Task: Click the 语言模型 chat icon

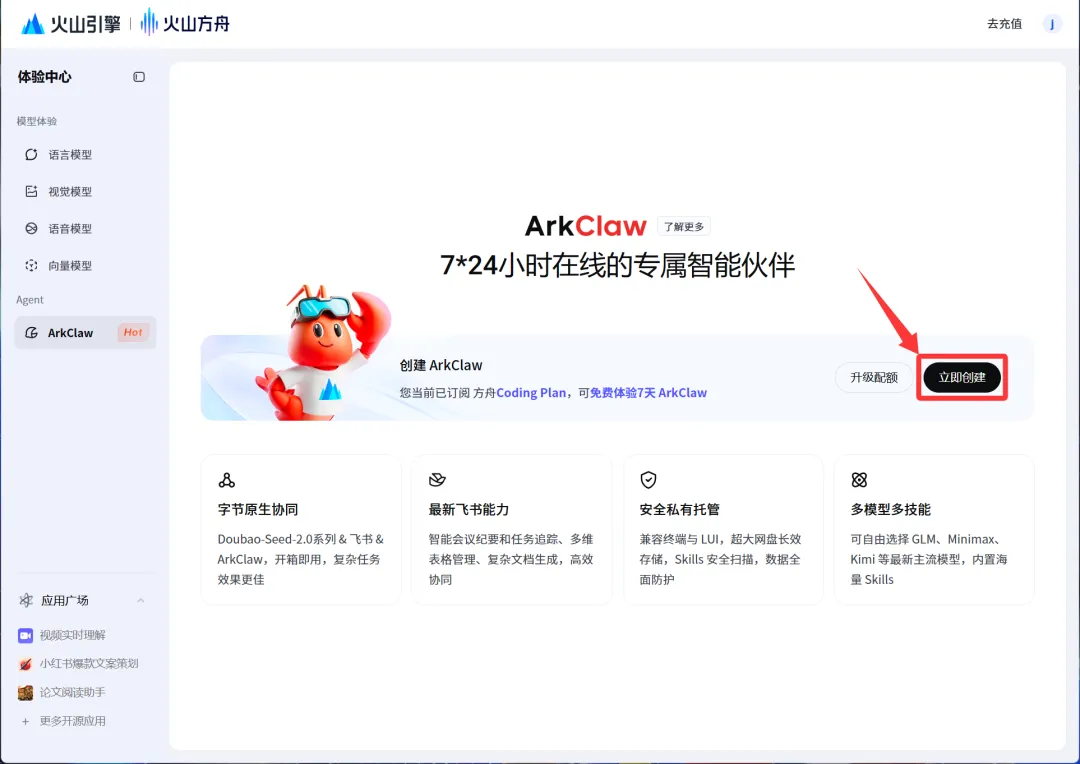Action: [31, 154]
